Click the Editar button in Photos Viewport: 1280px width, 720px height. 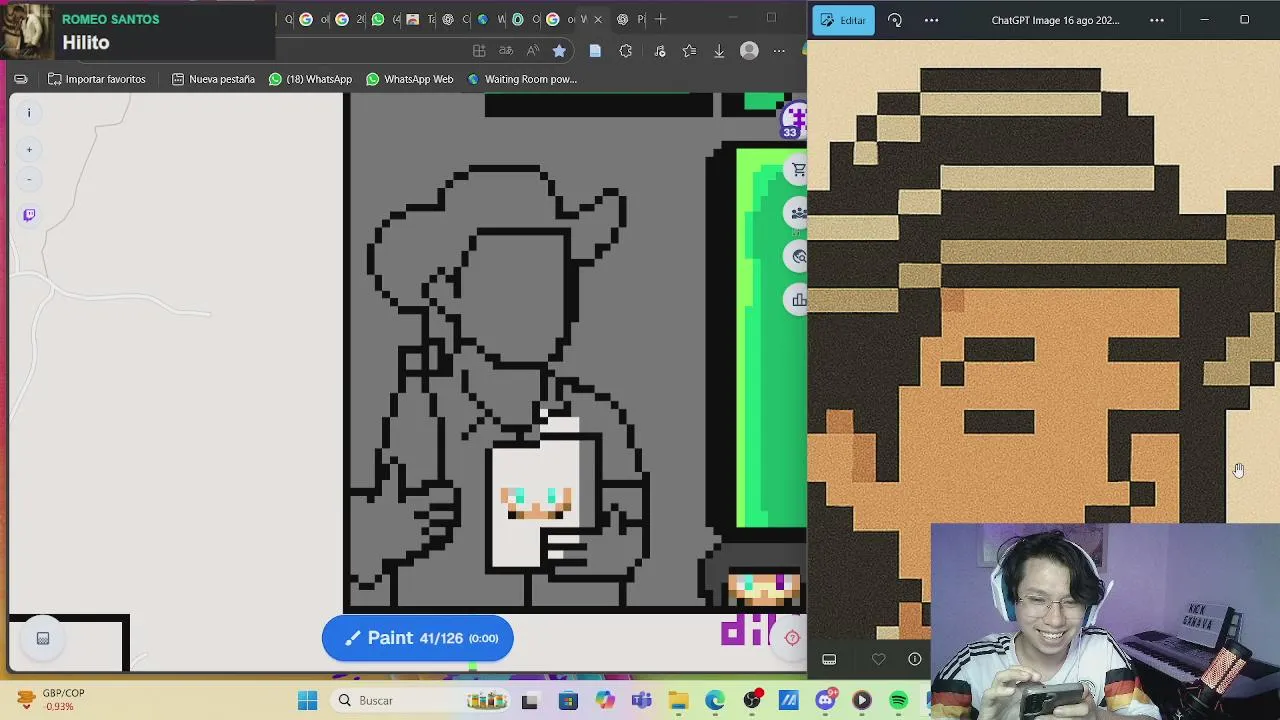(x=843, y=20)
